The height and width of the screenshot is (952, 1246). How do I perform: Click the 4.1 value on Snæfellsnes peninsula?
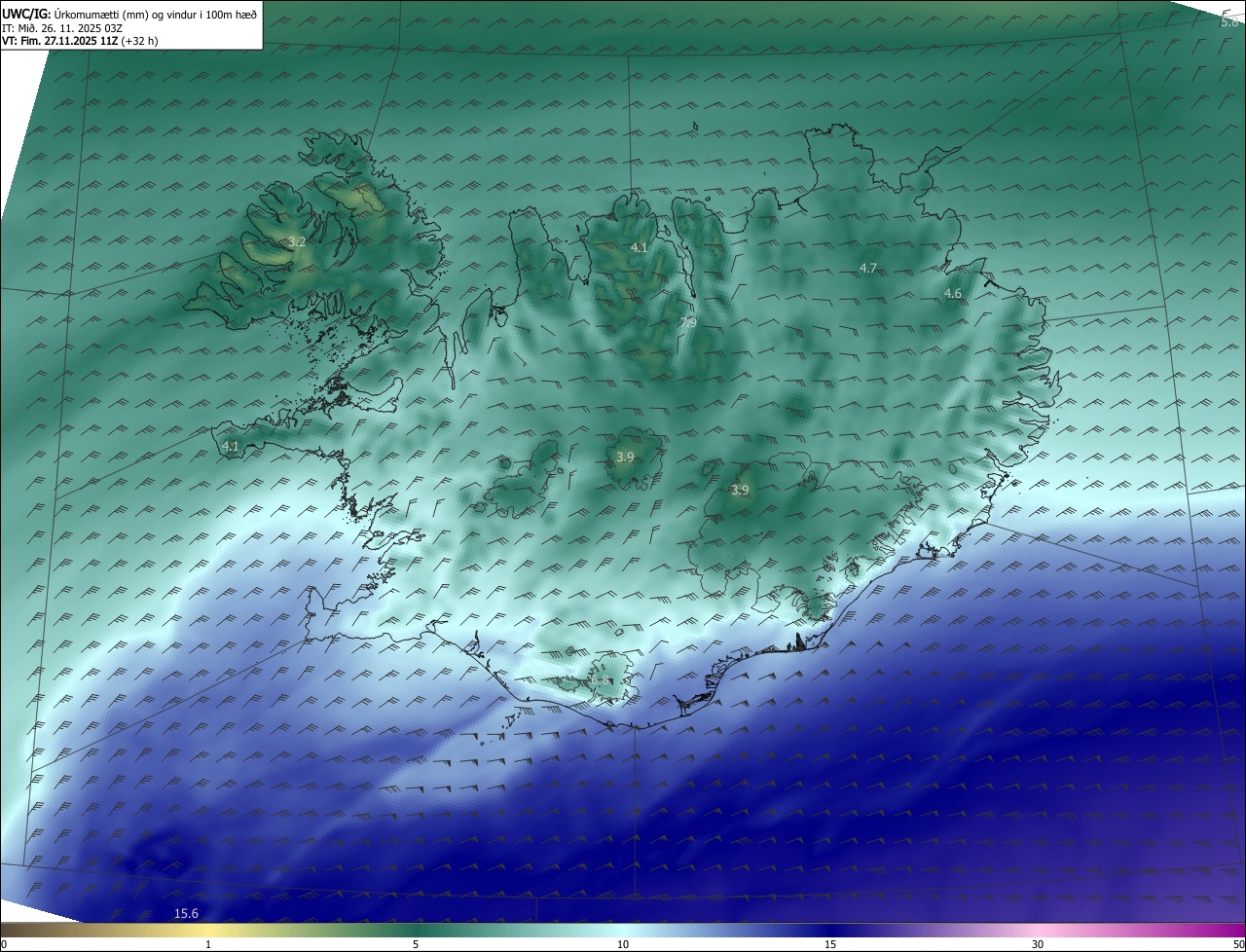[231, 446]
